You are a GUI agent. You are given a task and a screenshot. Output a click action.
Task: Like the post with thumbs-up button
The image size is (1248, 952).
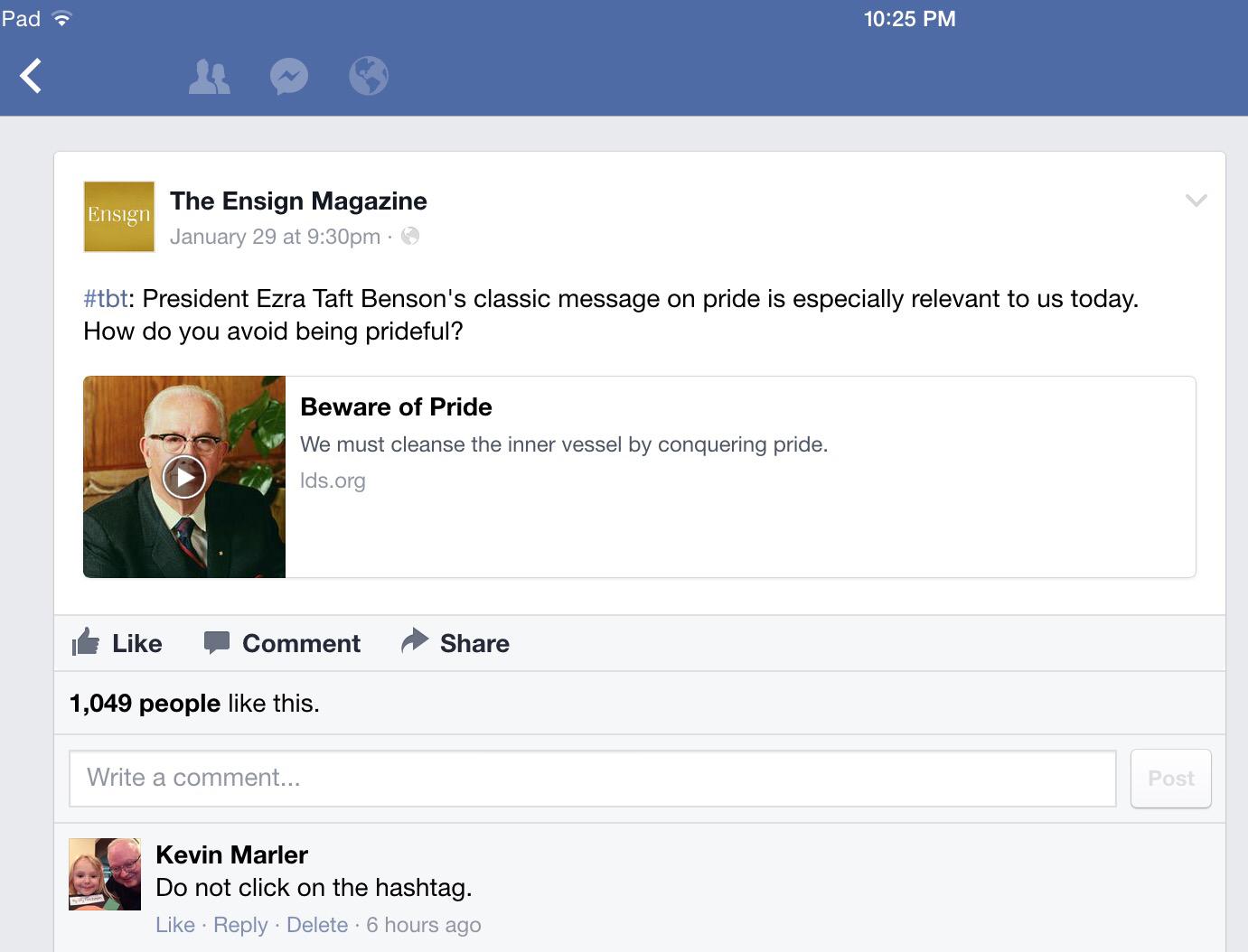pos(117,643)
